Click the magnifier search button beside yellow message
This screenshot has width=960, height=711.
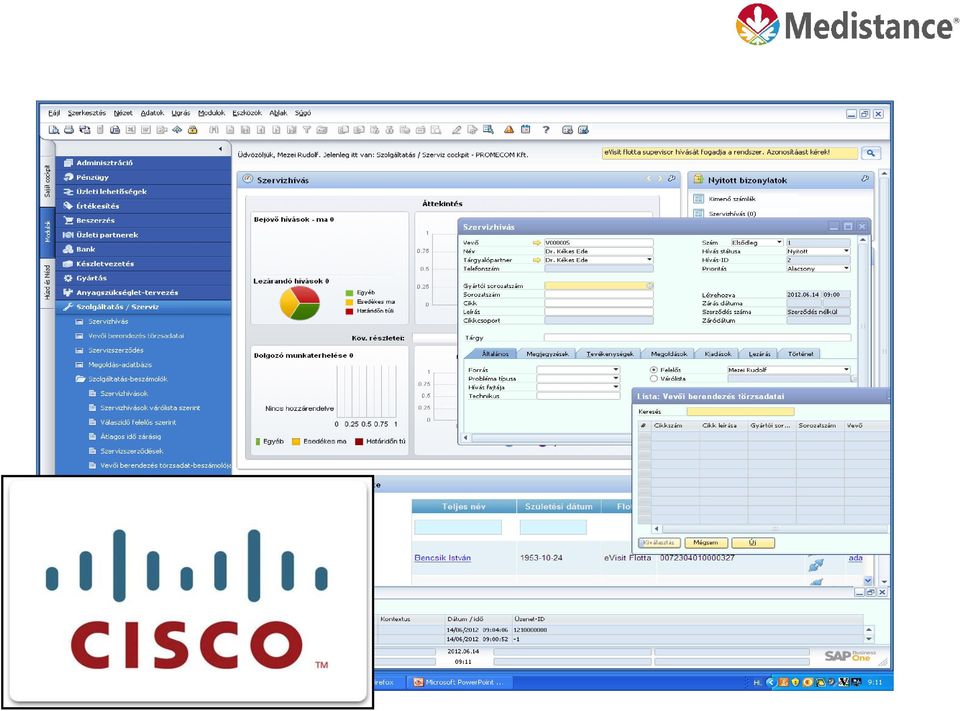(x=871, y=153)
